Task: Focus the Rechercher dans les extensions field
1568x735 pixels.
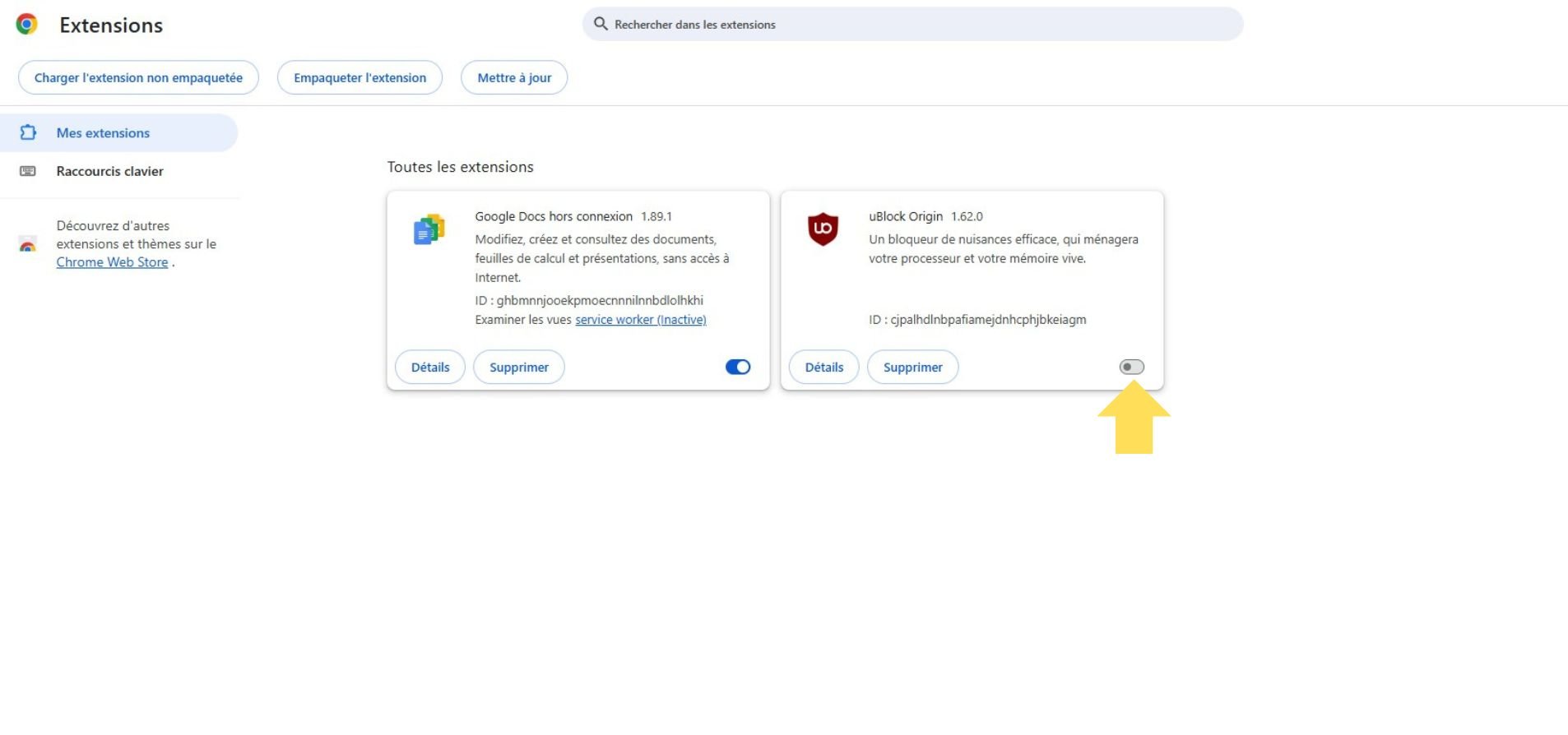Action: 913,24
